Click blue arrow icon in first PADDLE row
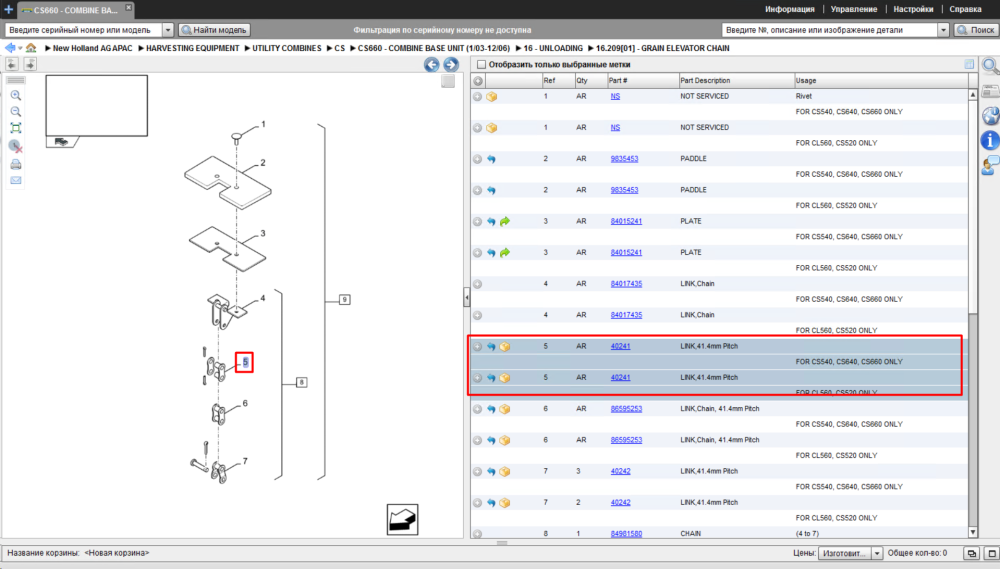 pyautogui.click(x=491, y=159)
